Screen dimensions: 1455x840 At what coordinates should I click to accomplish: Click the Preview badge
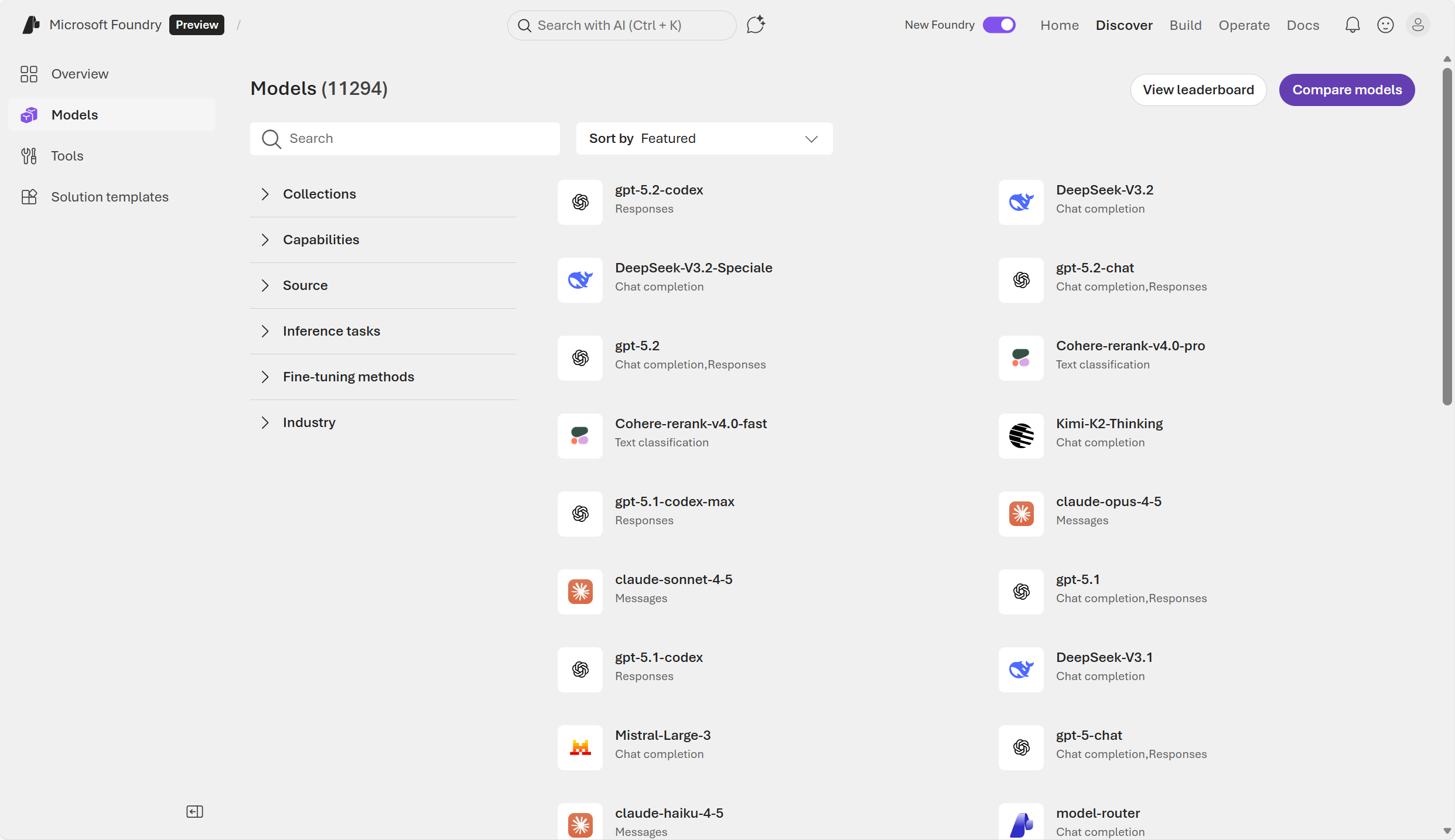197,25
